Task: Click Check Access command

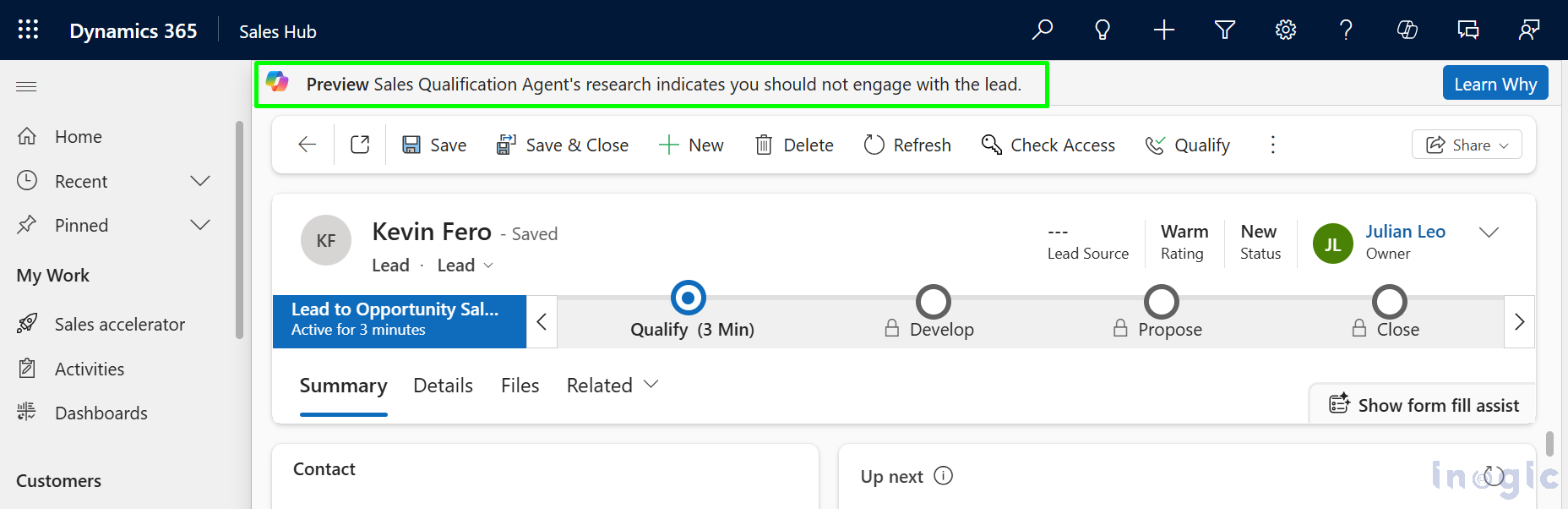Action: click(1048, 145)
